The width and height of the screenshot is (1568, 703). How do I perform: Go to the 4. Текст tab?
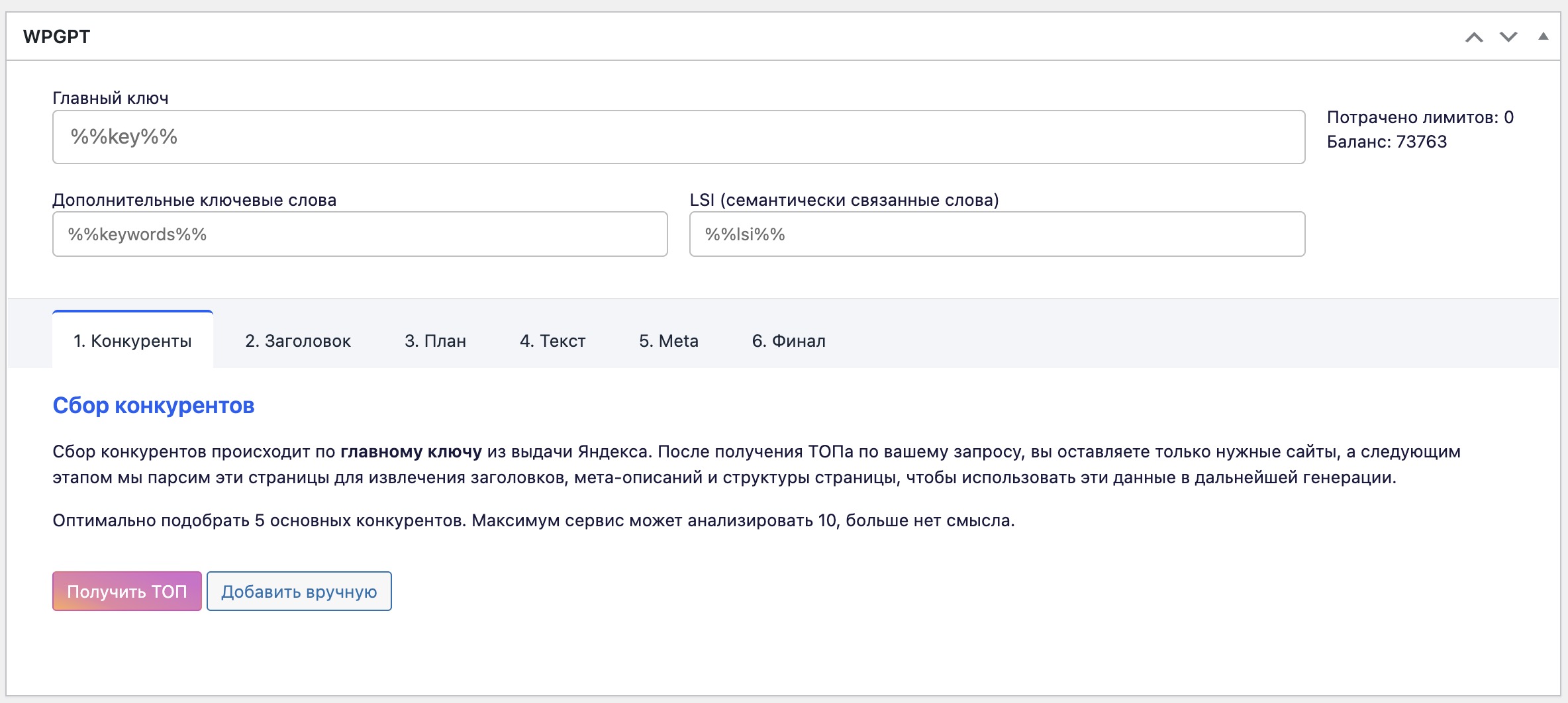[552, 340]
